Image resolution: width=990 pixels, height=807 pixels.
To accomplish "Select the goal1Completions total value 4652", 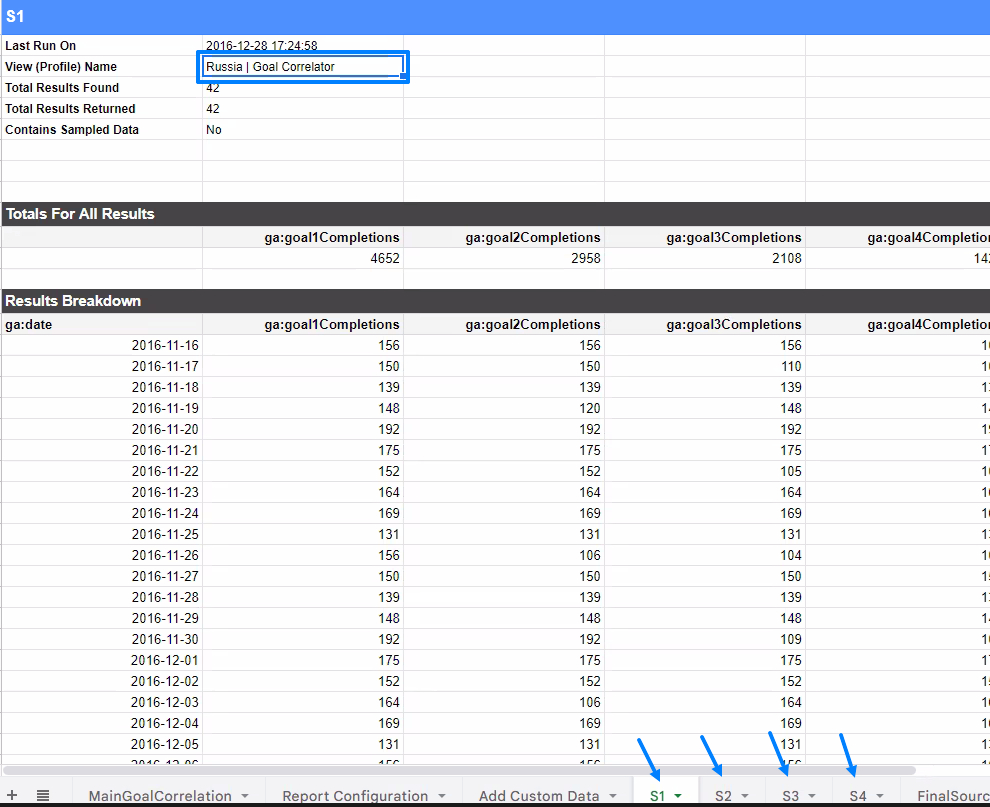I will click(303, 258).
